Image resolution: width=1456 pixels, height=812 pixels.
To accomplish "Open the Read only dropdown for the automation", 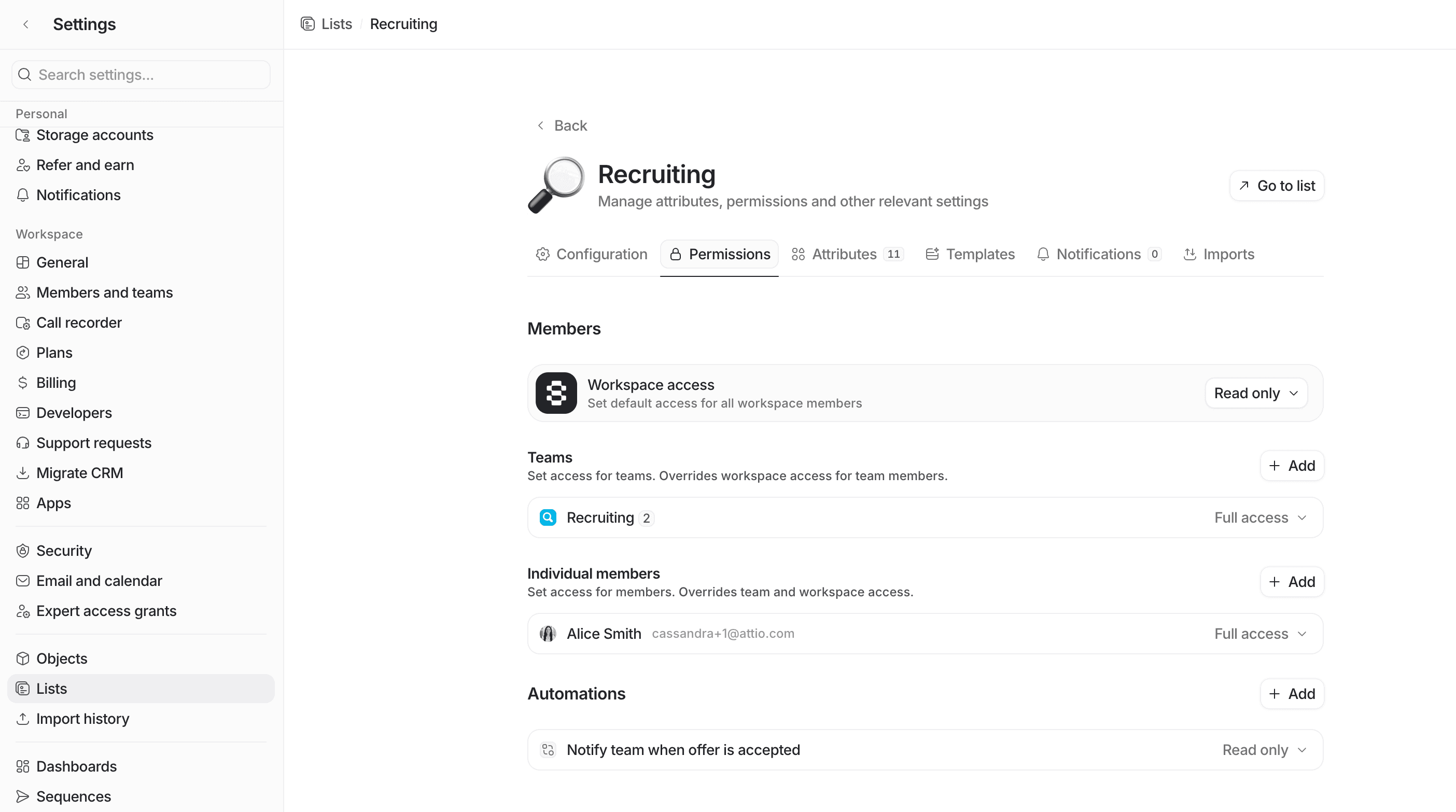I will pos(1264,750).
